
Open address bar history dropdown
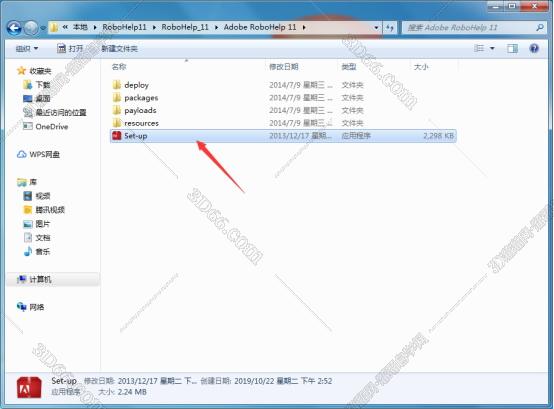point(376,27)
